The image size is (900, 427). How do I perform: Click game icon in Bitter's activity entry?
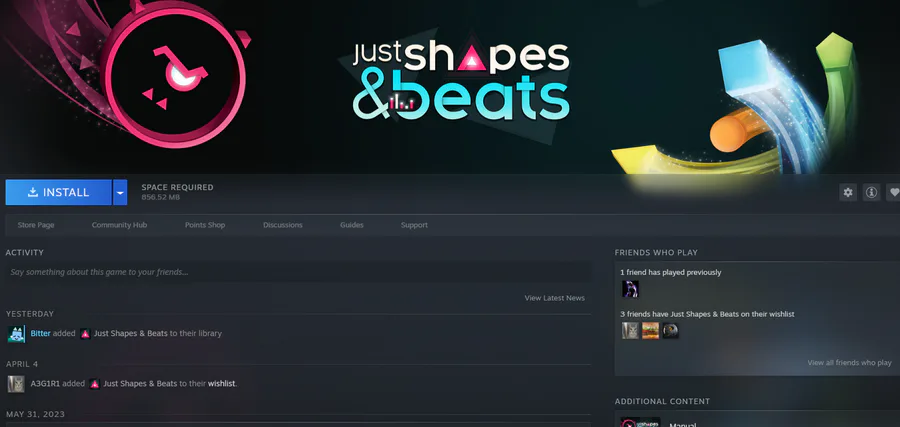85,333
